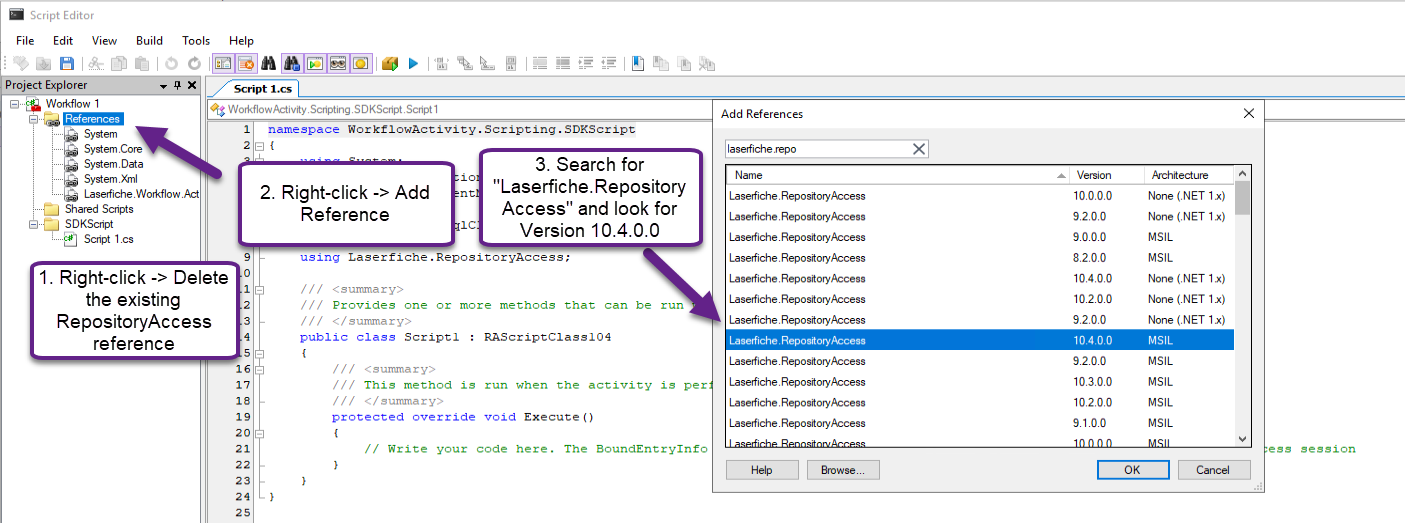Select the Workflow 1 root node
The width and height of the screenshot is (1405, 523).
pyautogui.click(x=73, y=104)
